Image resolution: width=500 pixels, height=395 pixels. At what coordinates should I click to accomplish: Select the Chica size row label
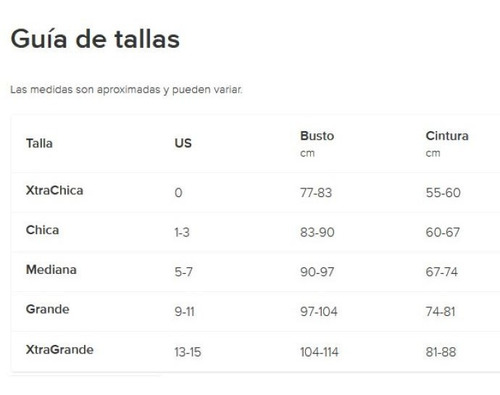point(42,230)
